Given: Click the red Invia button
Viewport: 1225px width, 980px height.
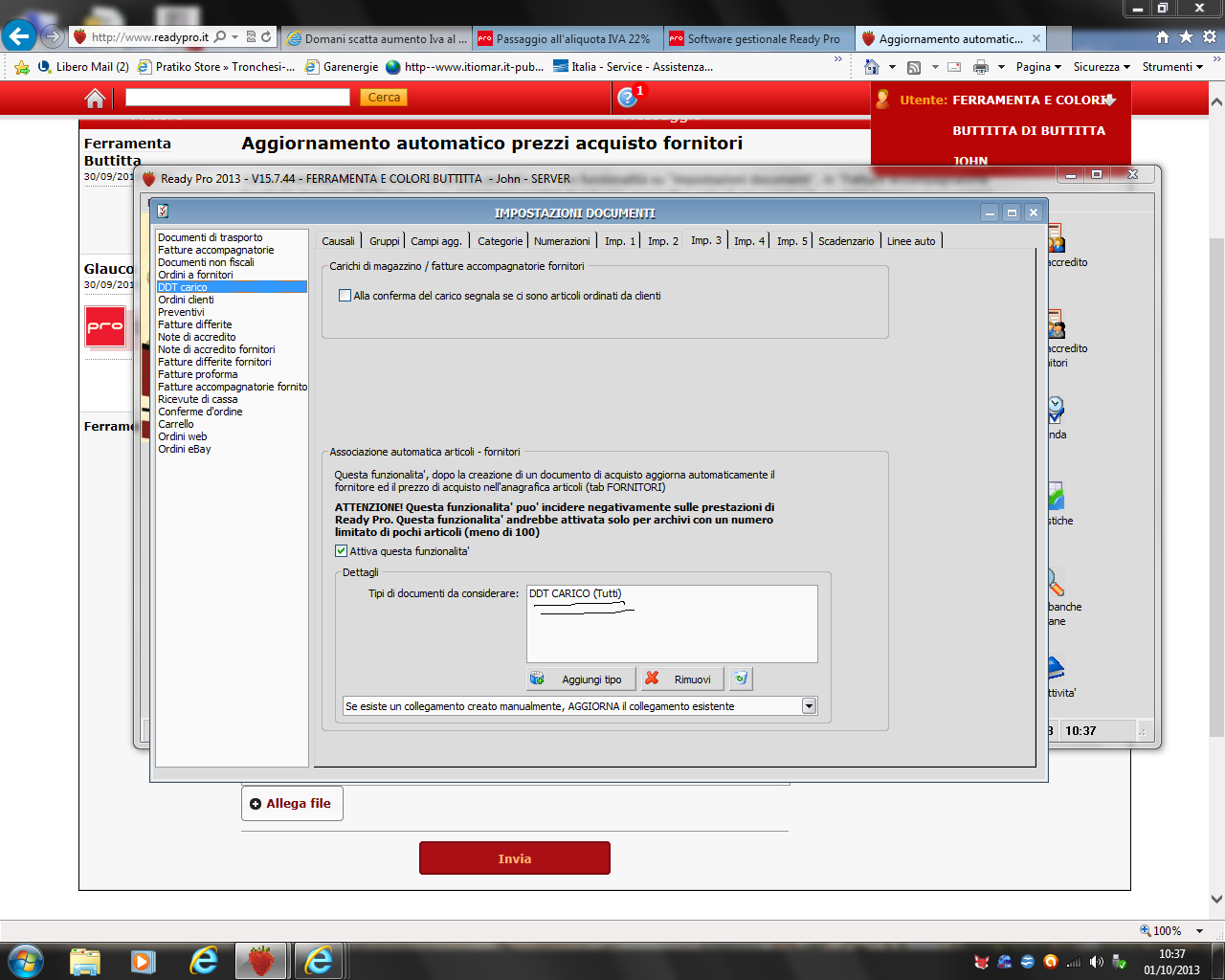Looking at the screenshot, I should pos(515,858).
